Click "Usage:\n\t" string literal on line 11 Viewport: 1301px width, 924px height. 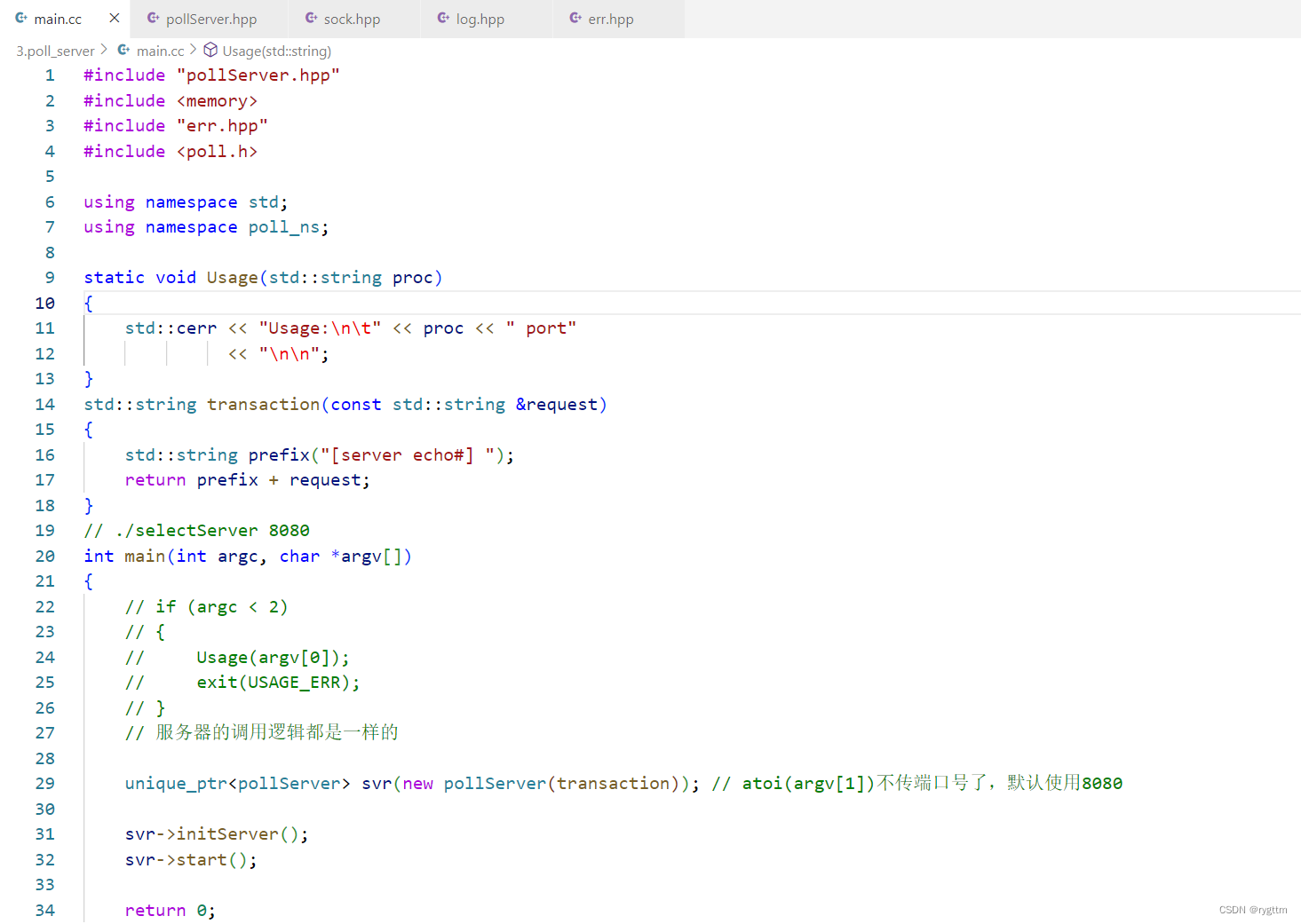[x=320, y=328]
